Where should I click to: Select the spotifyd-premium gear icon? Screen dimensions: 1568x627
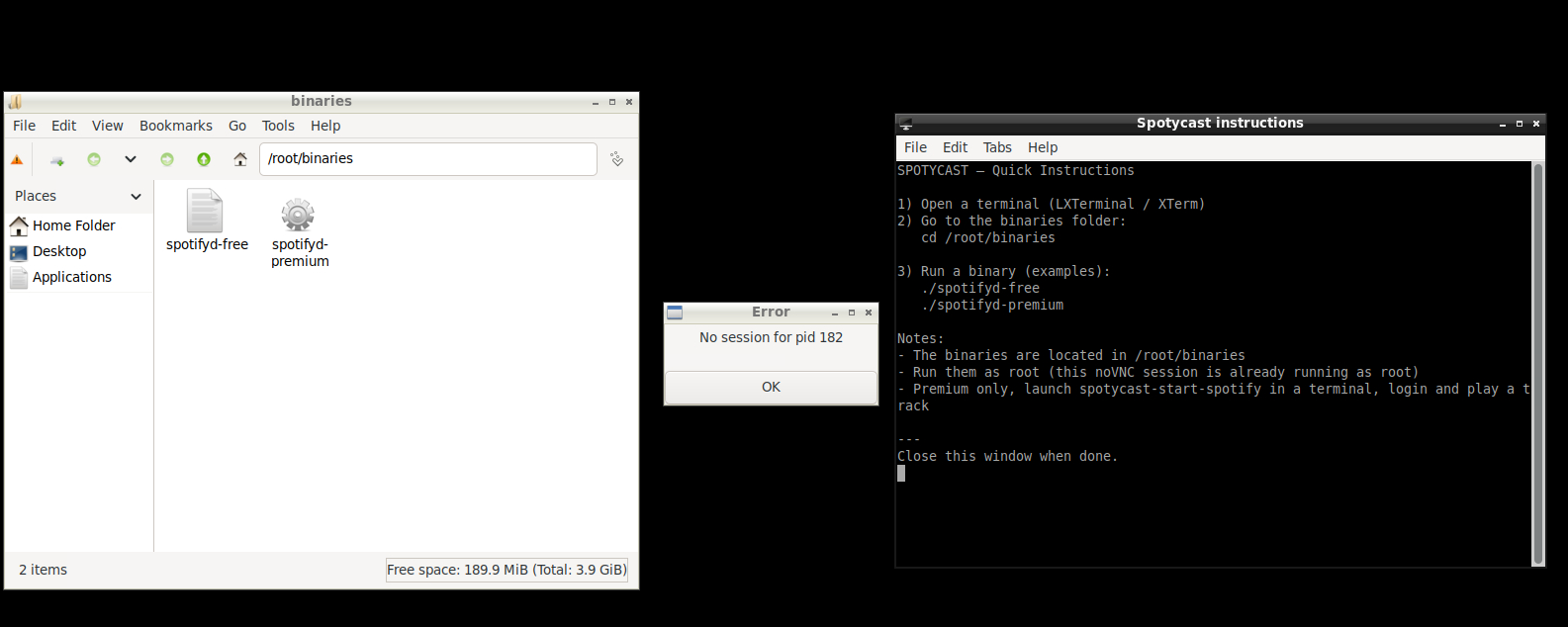pos(298,214)
